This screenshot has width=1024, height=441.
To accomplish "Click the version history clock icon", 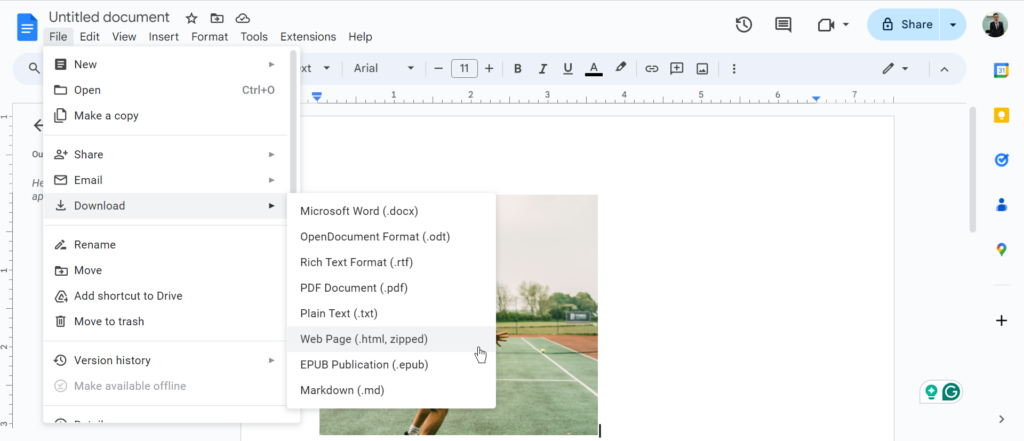I will pyautogui.click(x=743, y=25).
